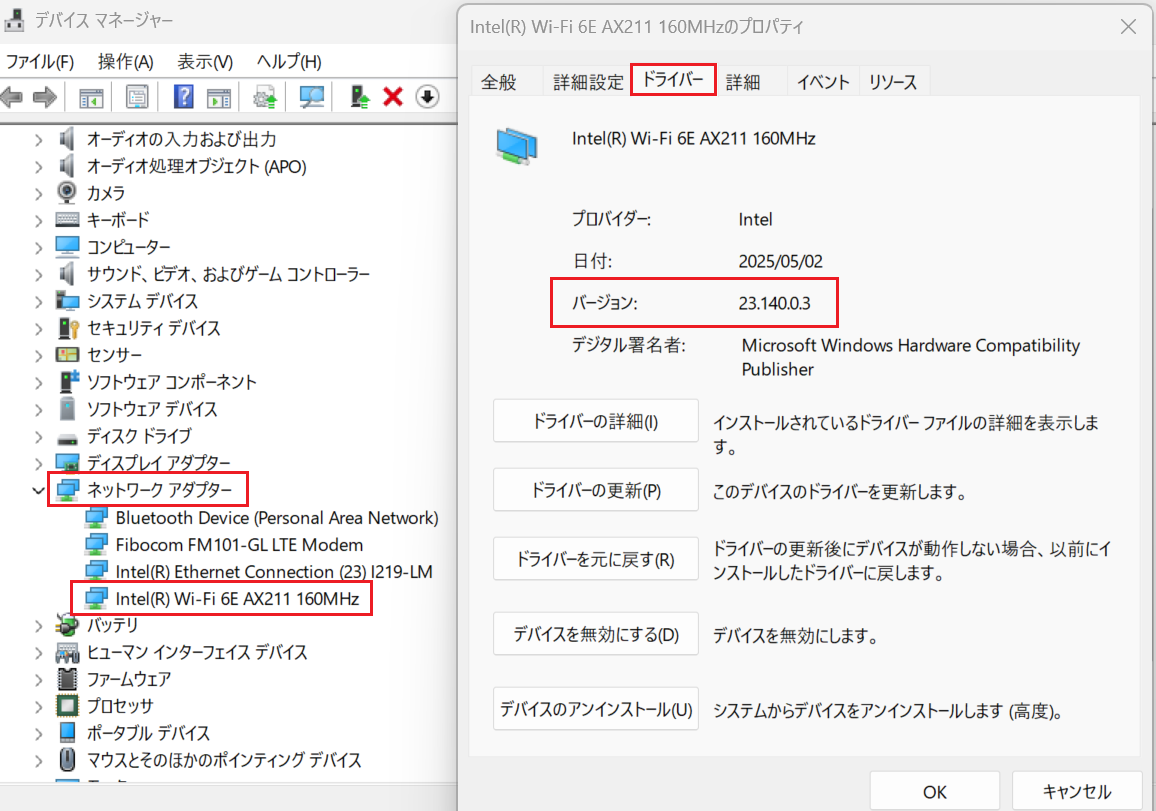The width and height of the screenshot is (1156, 811).
Task: Click the speaker icon beside オーディオの入力および出力
Action: tap(66, 139)
